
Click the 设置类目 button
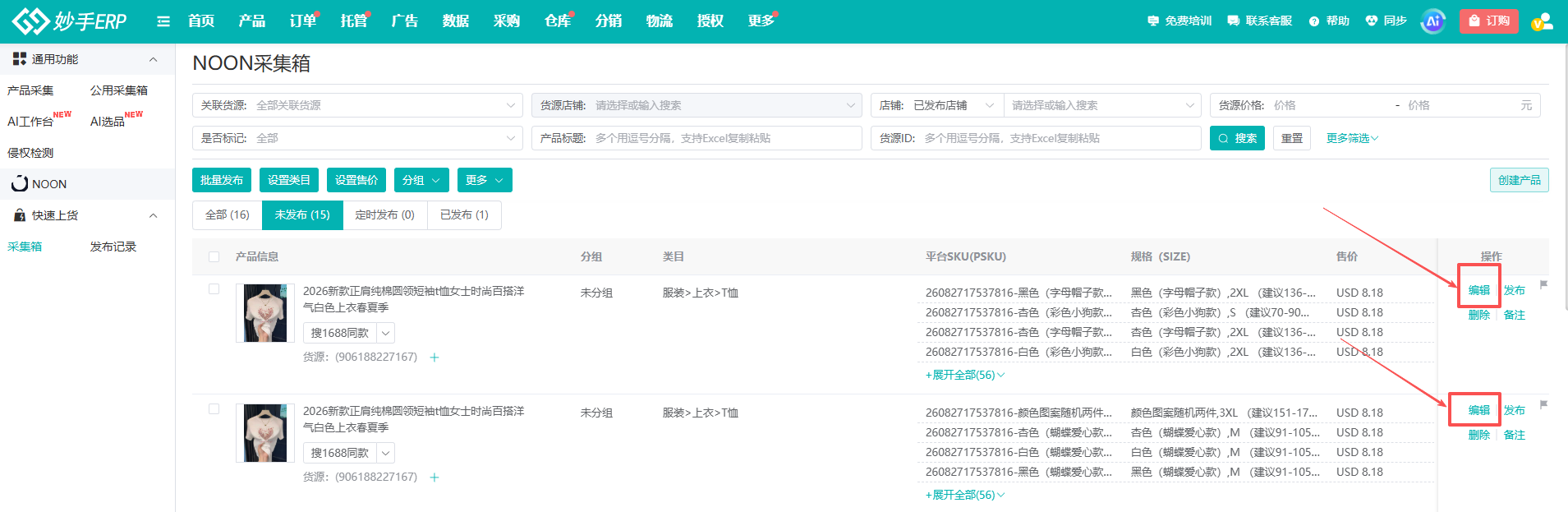(x=289, y=180)
